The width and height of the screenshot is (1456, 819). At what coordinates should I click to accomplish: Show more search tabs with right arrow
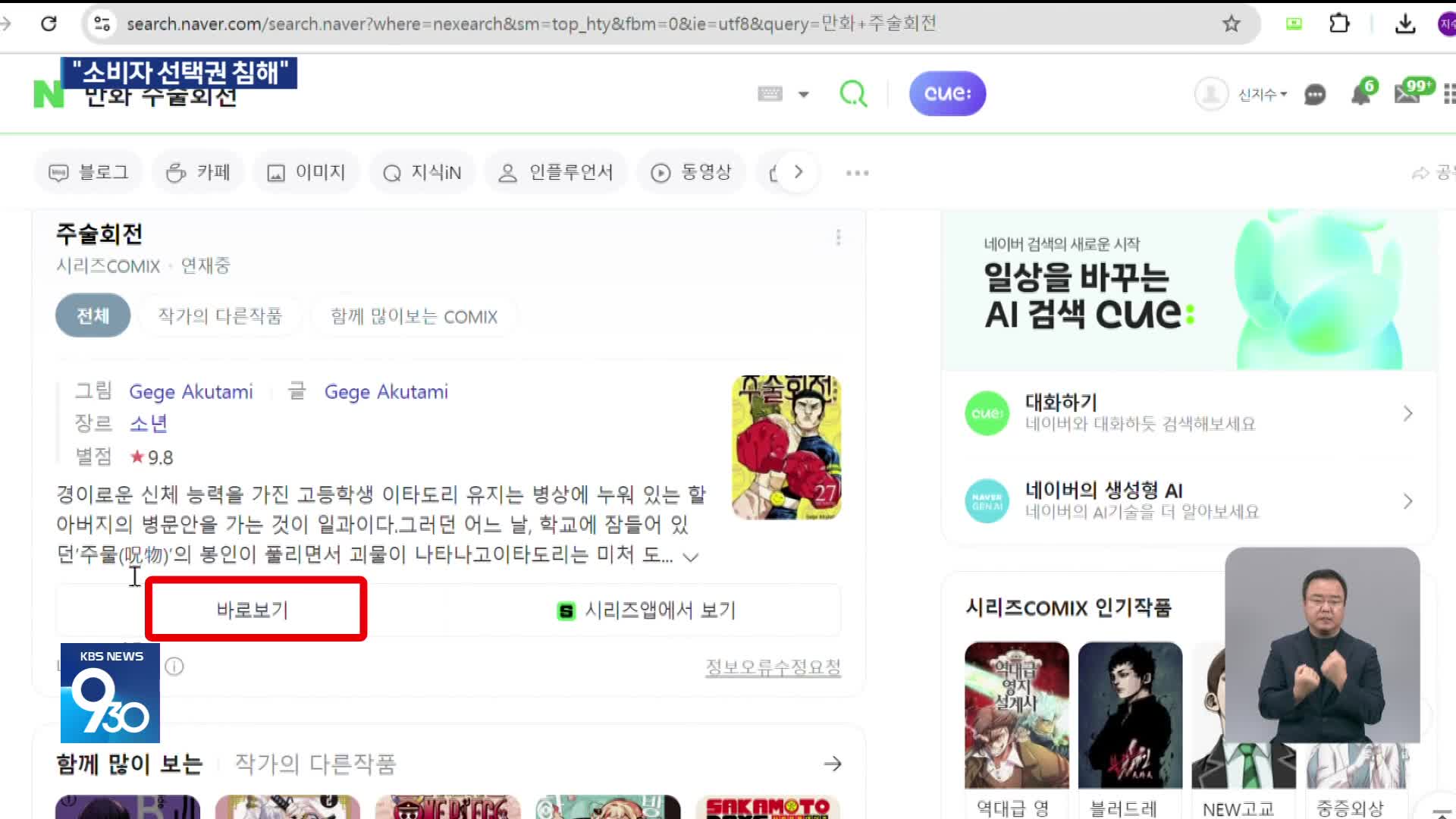point(798,172)
